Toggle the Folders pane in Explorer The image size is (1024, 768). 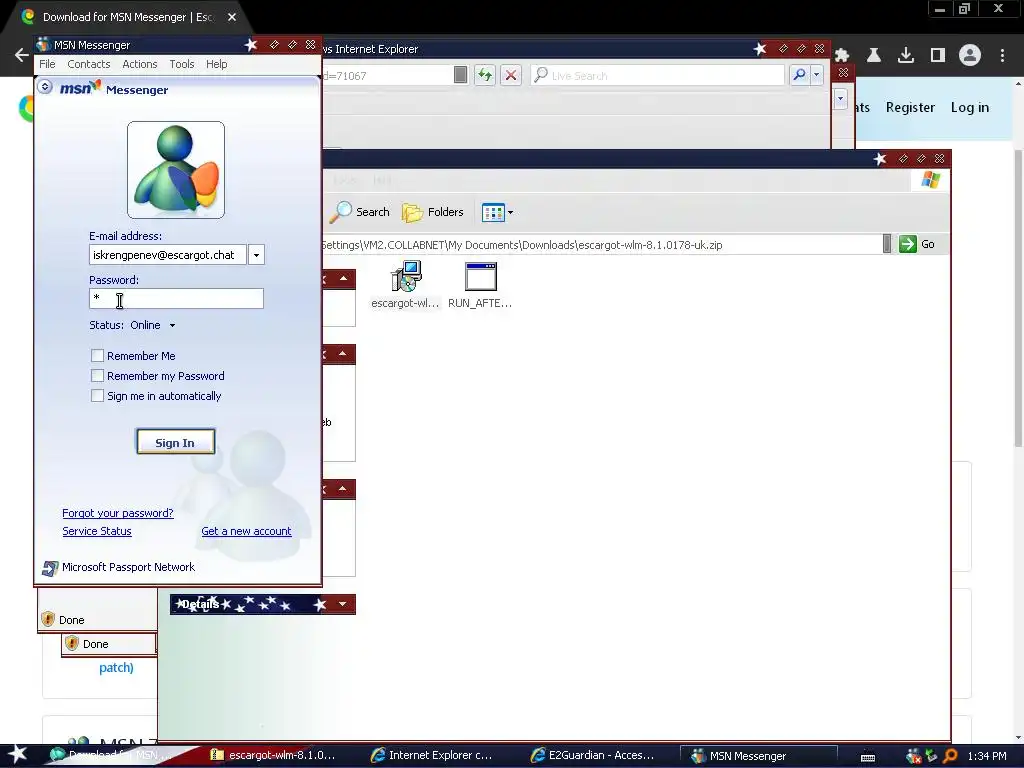coord(432,212)
